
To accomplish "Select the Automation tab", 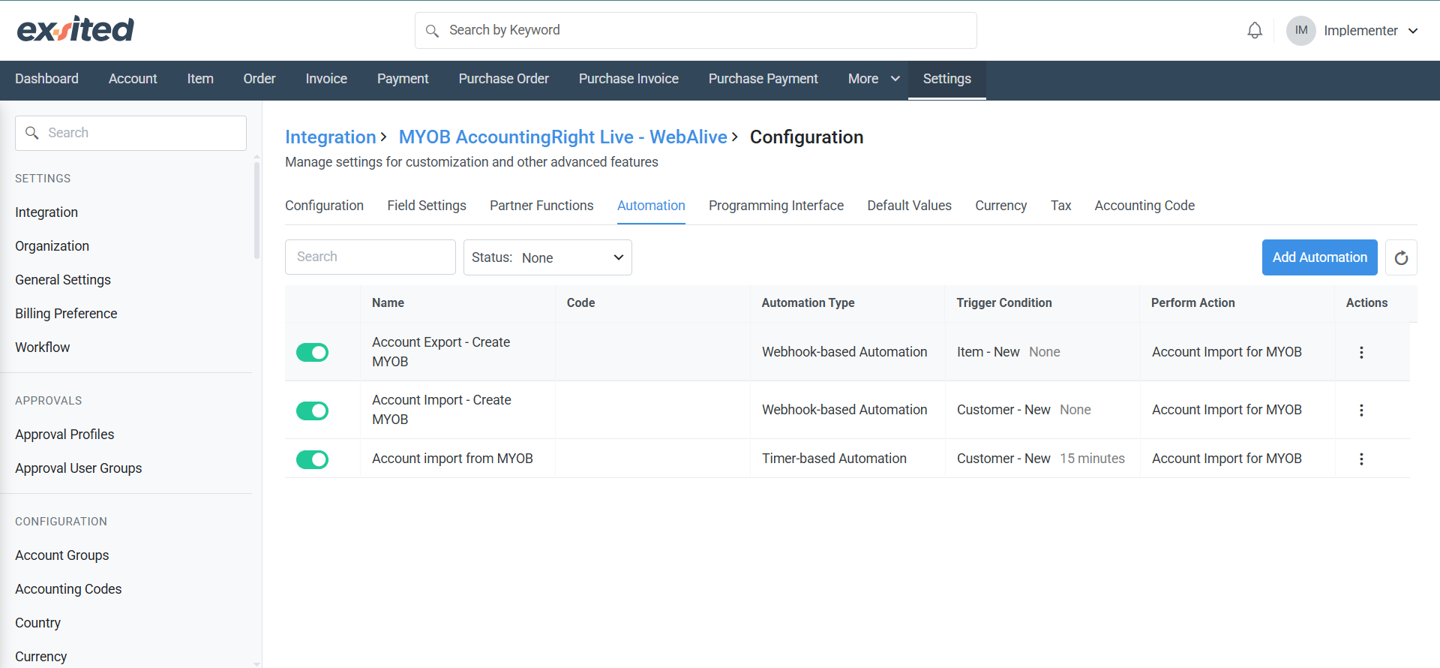I will click(651, 206).
